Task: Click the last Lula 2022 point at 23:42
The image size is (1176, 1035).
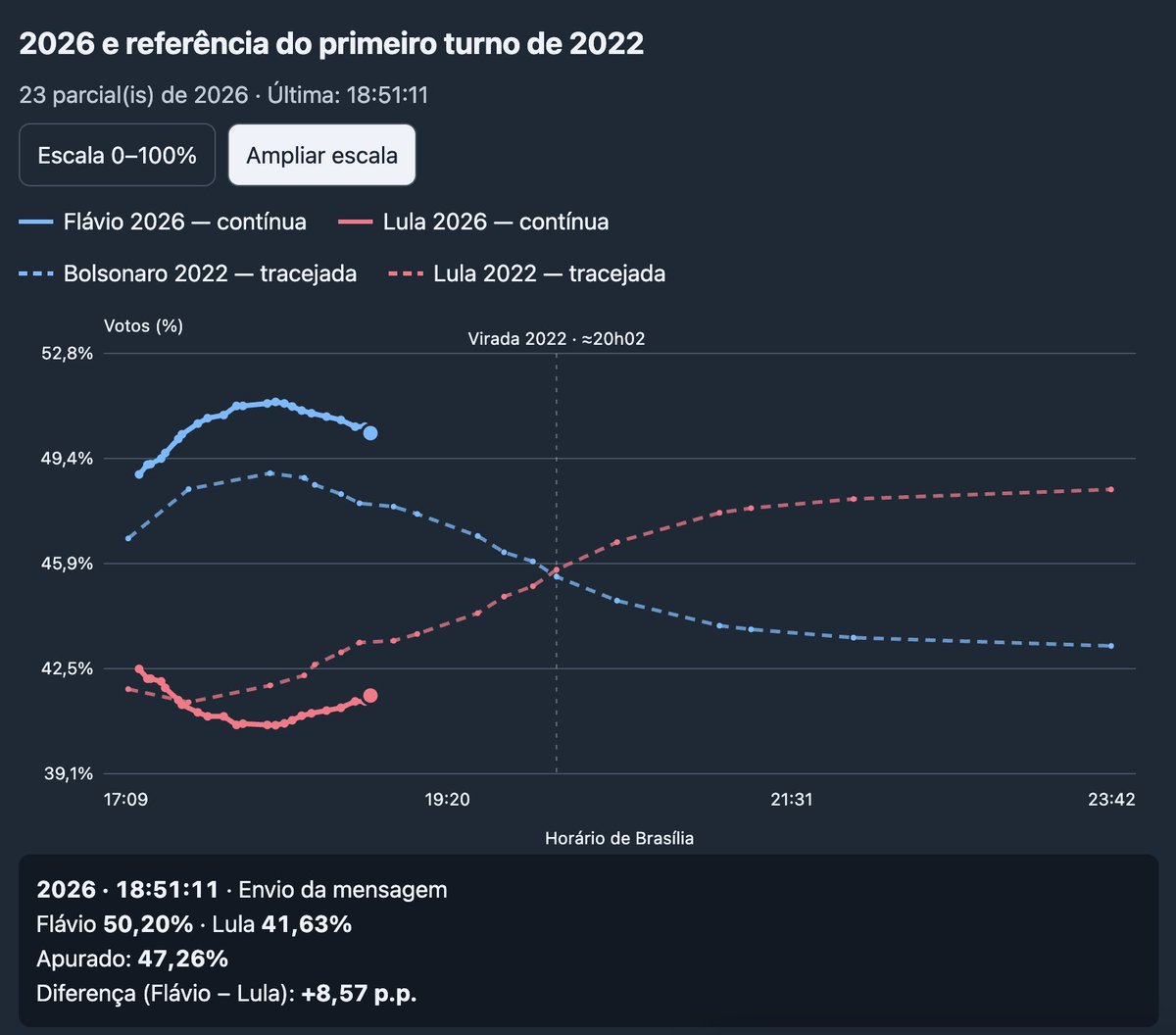Action: (1110, 489)
